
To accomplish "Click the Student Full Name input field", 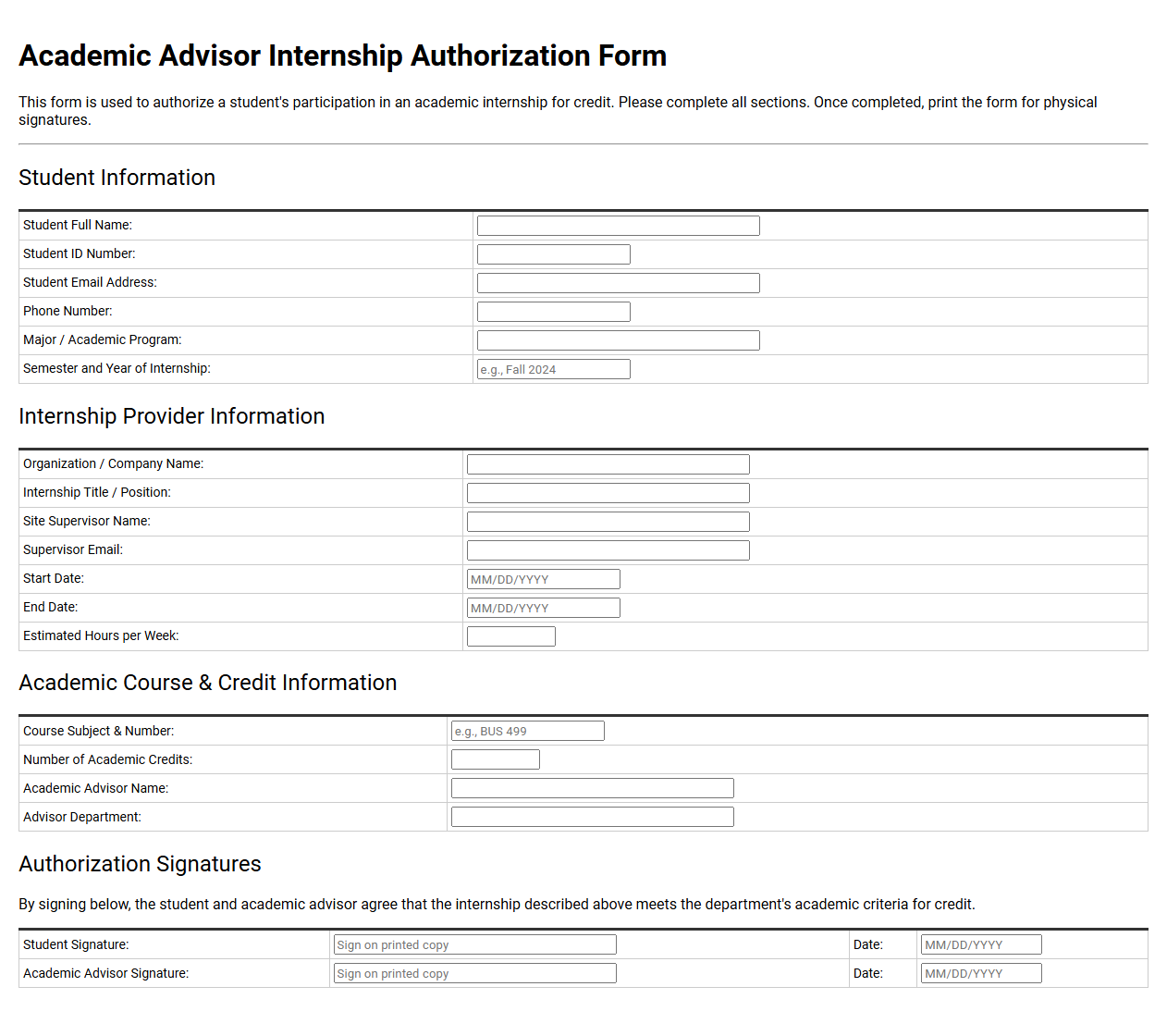I will [x=619, y=226].
